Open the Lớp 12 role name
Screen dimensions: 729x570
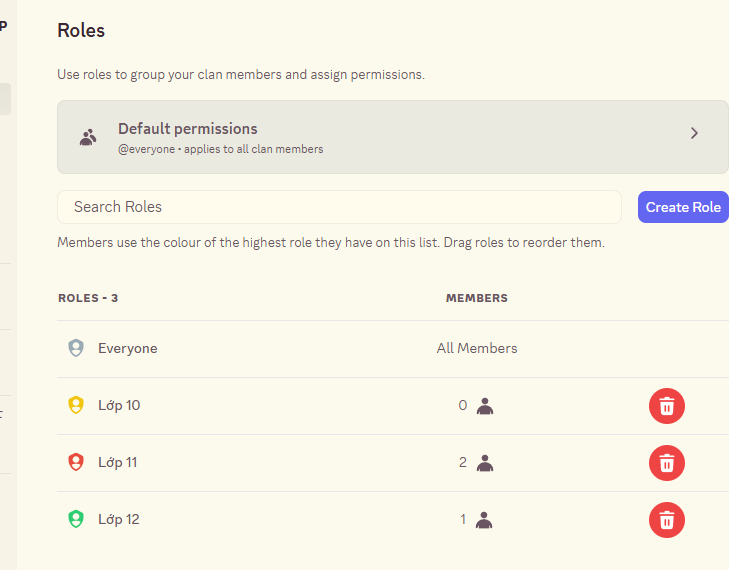click(x=119, y=520)
